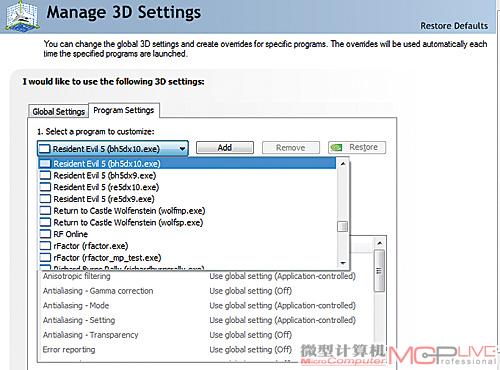Open the Anisotropic filtering setting value
This screenshot has height=370, width=500.
tap(282, 276)
